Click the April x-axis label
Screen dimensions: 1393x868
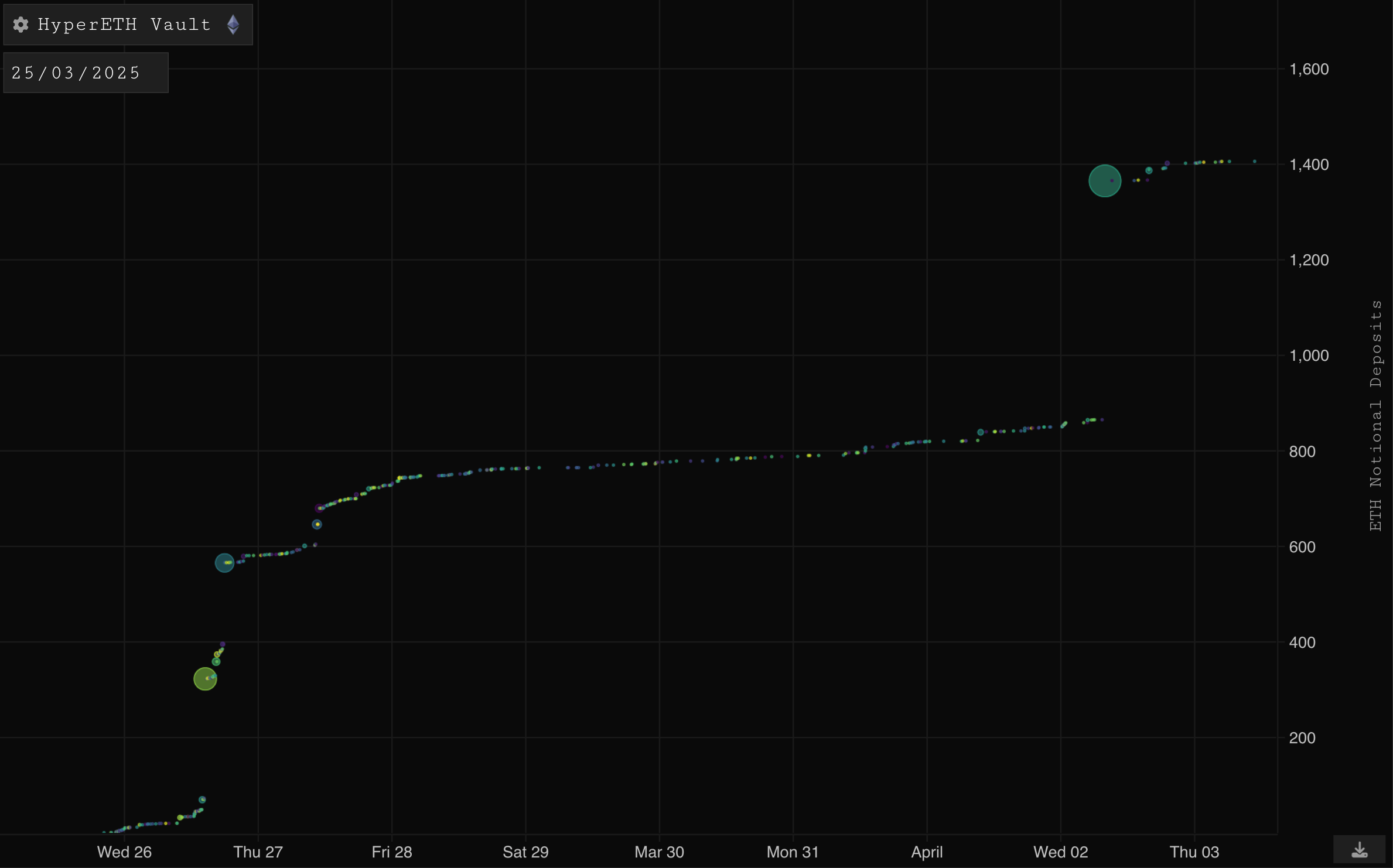[x=927, y=852]
